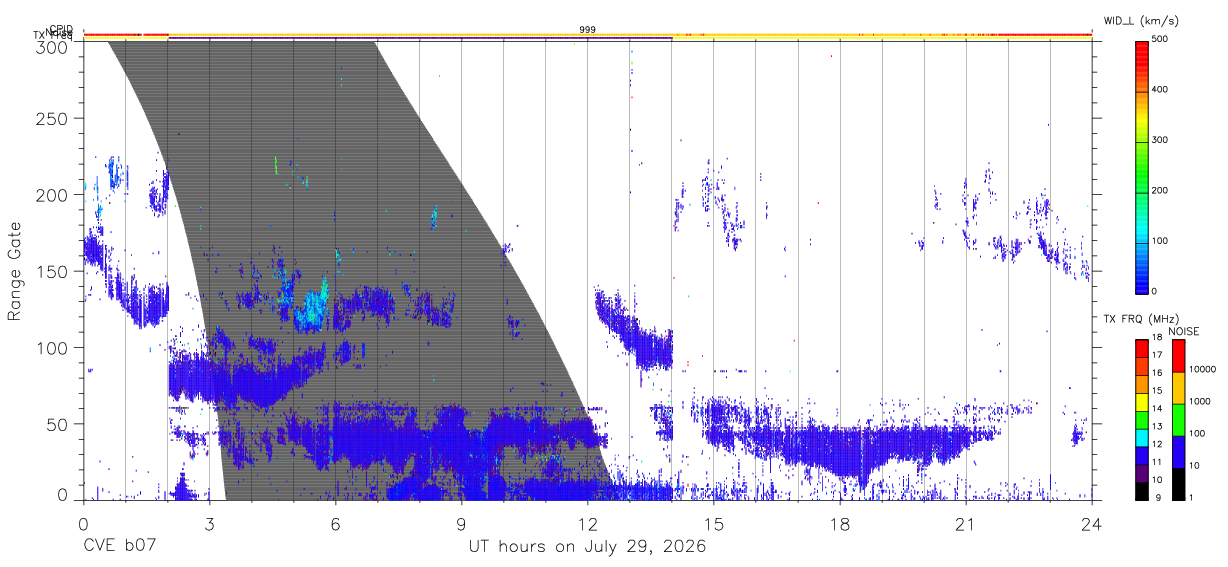1228x567 pixels.
Task: Click the y-axis tick label '200'
Action: [x=53, y=195]
